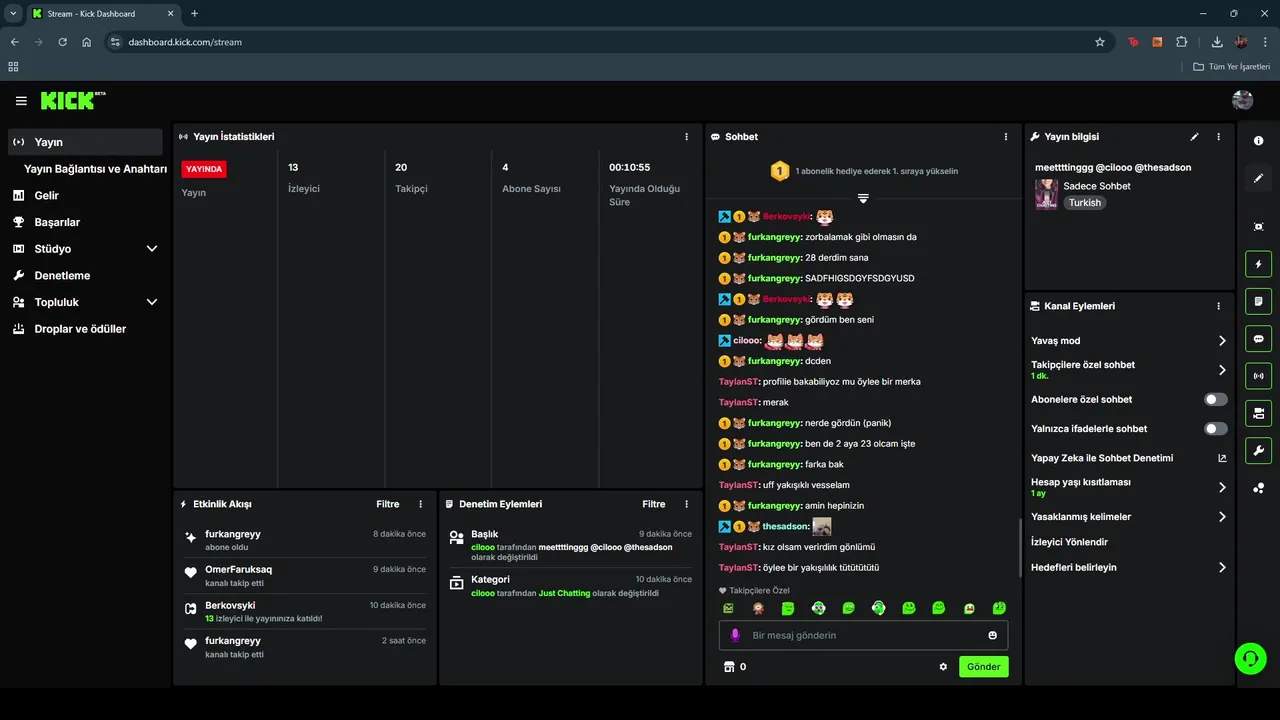Open AI chat moderation external-link icon
Image resolution: width=1280 pixels, height=720 pixels.
pos(1222,458)
